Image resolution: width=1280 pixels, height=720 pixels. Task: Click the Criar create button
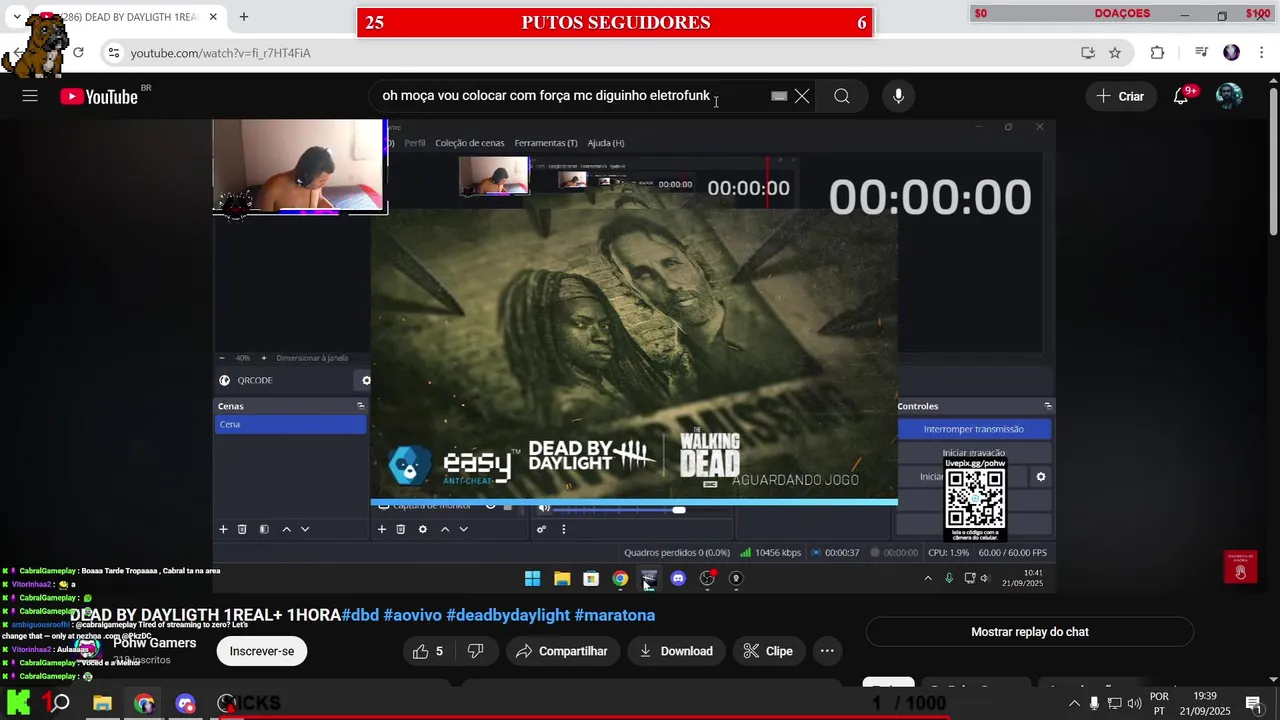click(x=1120, y=96)
